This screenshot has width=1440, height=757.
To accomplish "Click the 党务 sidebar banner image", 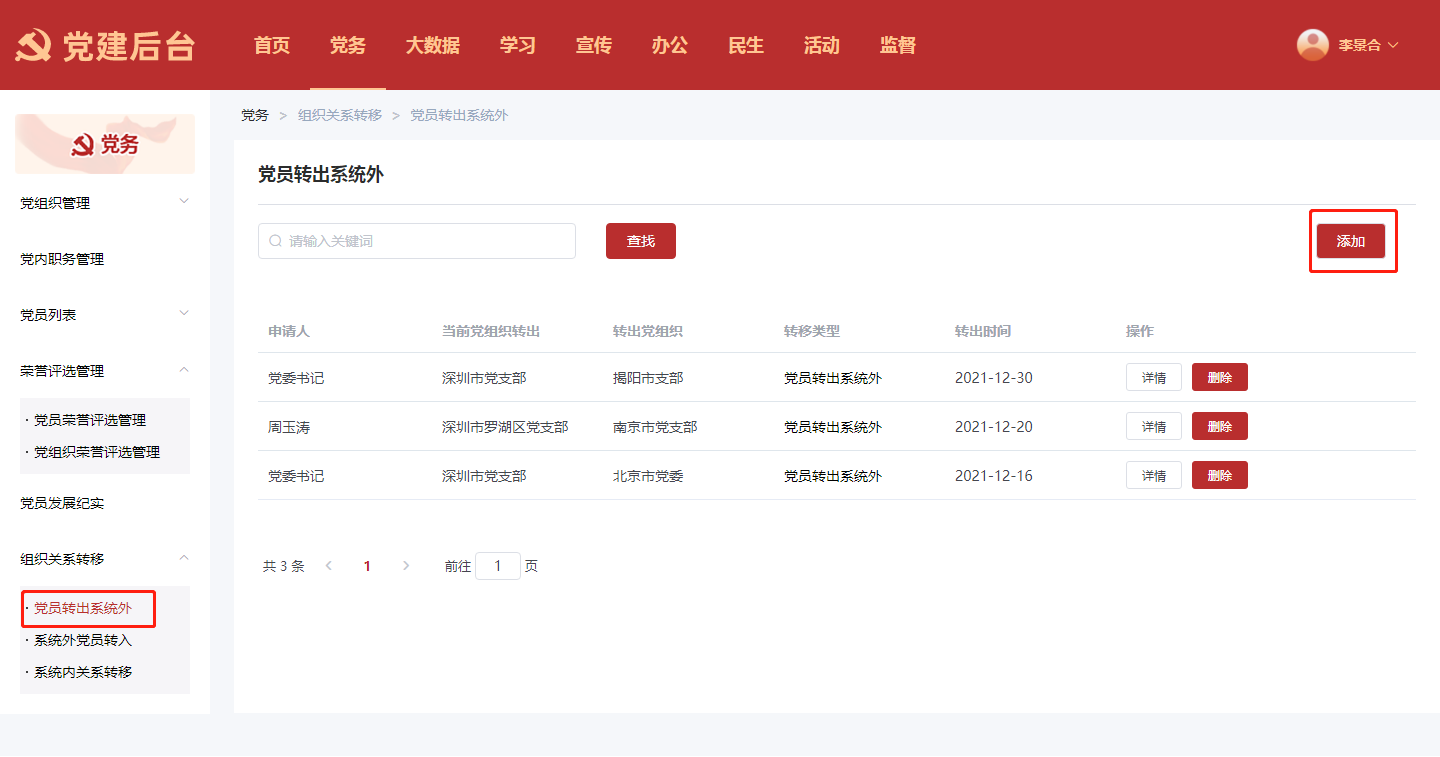I will 105,144.
